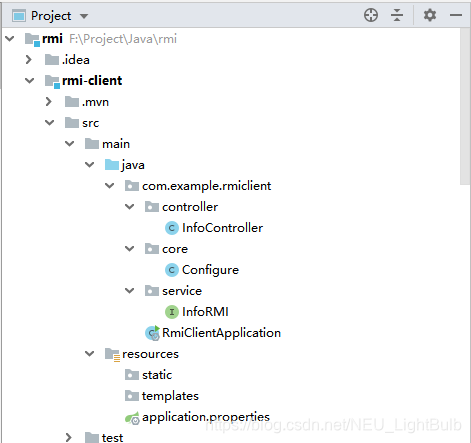Open the Project panel settings gear
Image resolution: width=471 pixels, height=443 pixels.
click(x=430, y=15)
